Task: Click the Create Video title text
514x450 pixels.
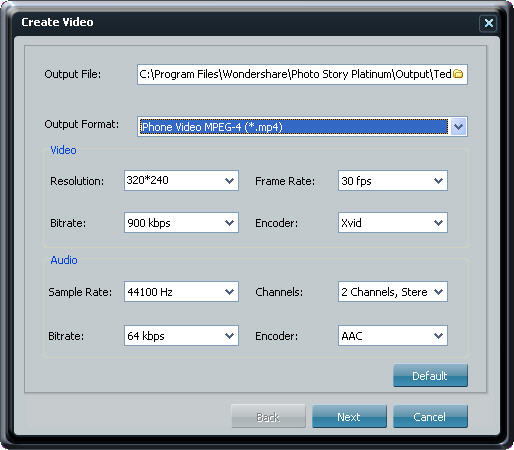Action: (x=57, y=22)
